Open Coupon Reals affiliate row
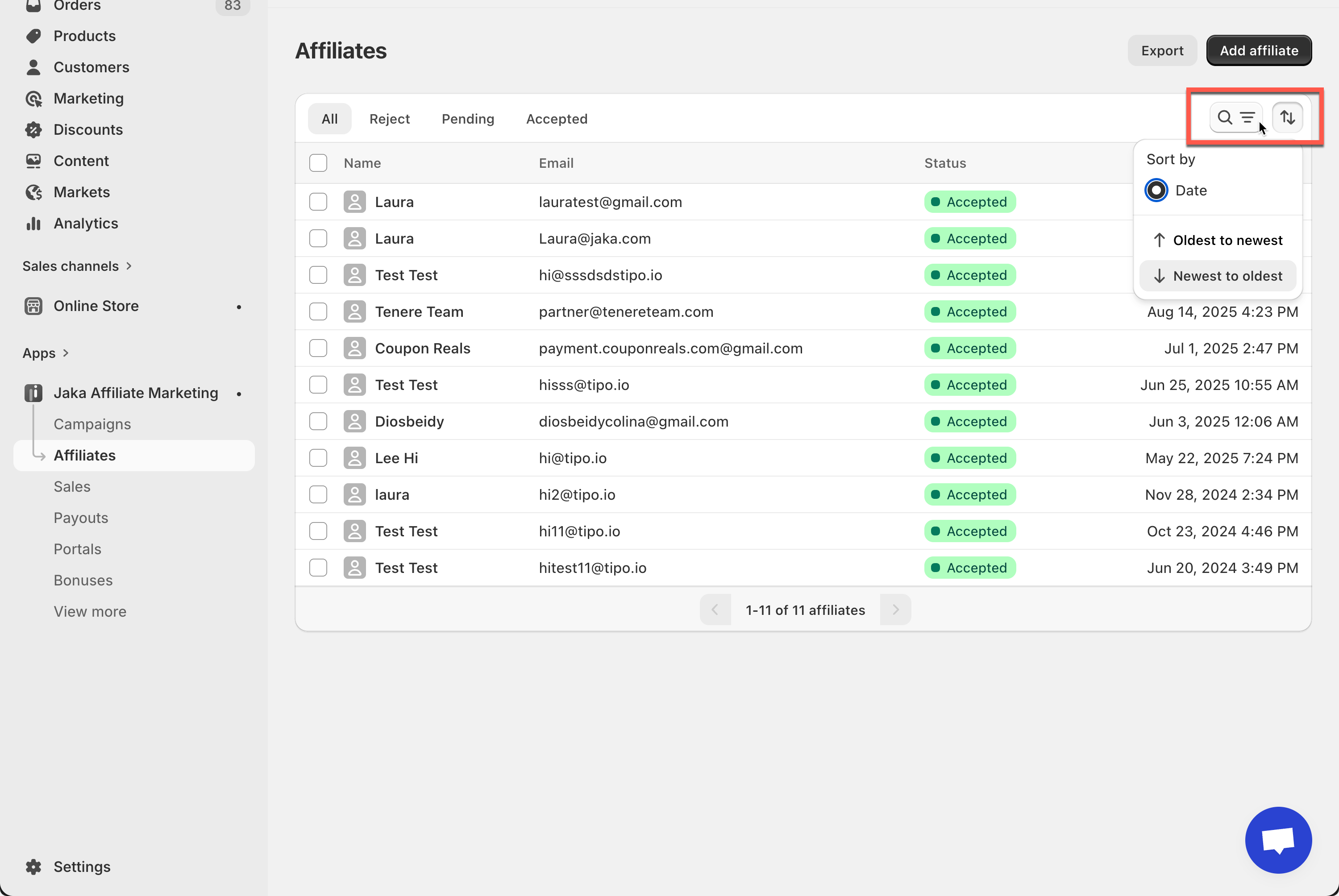 [x=422, y=348]
